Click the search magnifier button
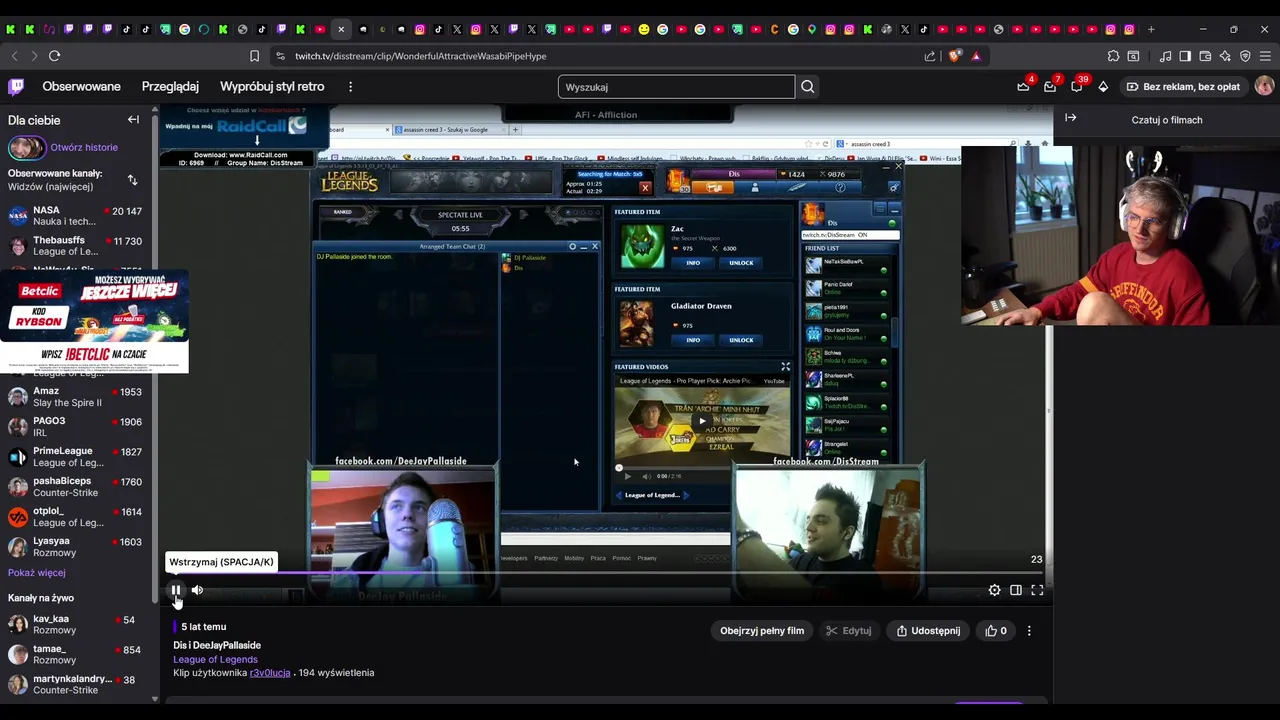 pos(808,87)
